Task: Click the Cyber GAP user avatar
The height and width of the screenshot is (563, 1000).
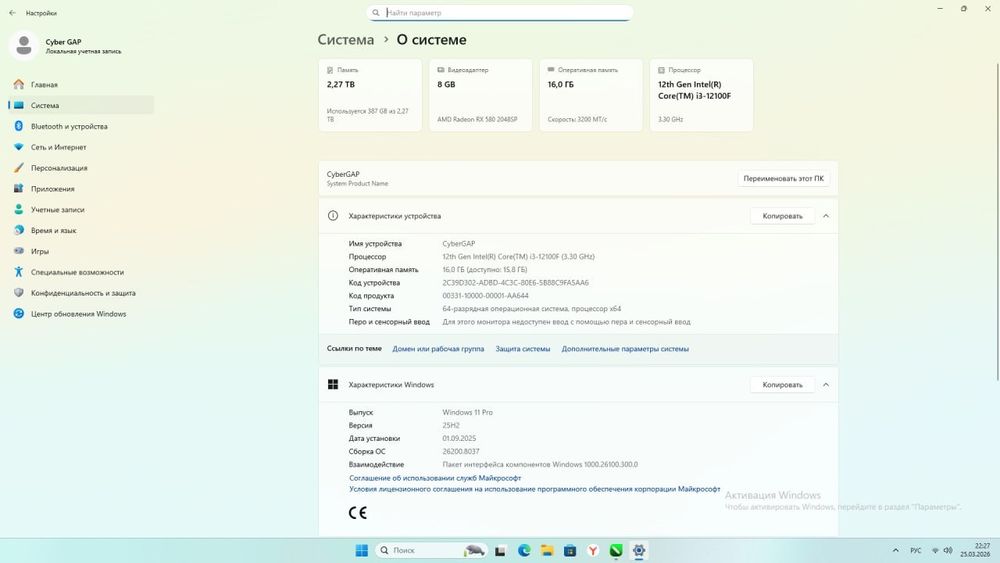Action: click(24, 45)
